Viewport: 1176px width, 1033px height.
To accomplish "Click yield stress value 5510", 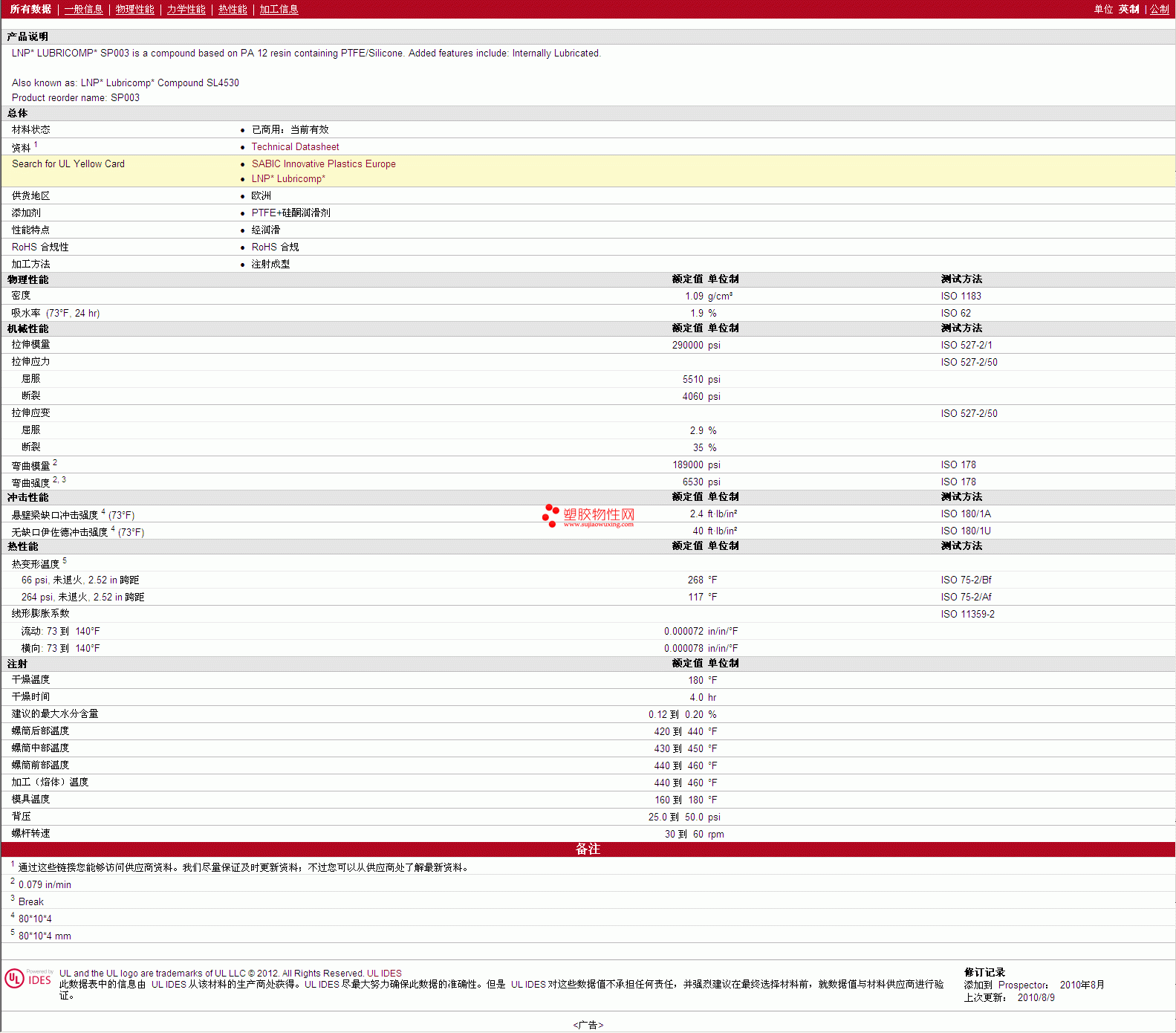I will 693,380.
